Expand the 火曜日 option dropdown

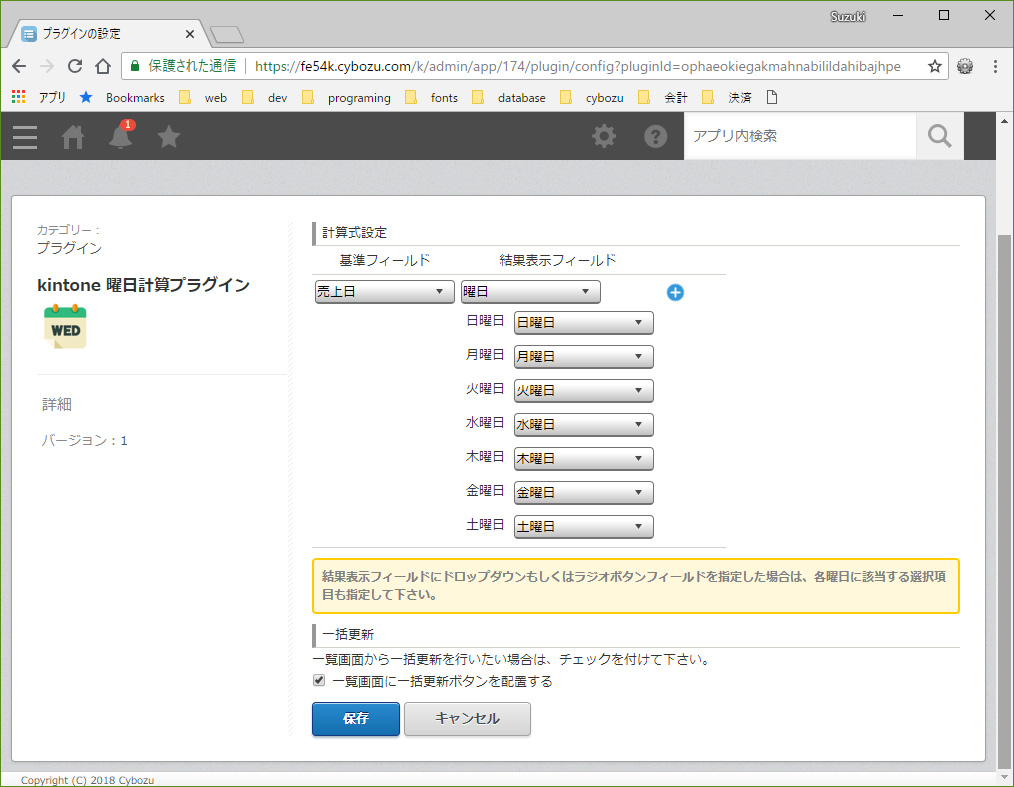[583, 391]
